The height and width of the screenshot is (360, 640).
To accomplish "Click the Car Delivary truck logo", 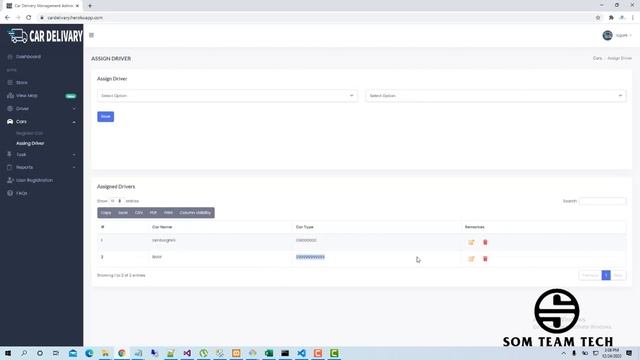I will 45,36.
